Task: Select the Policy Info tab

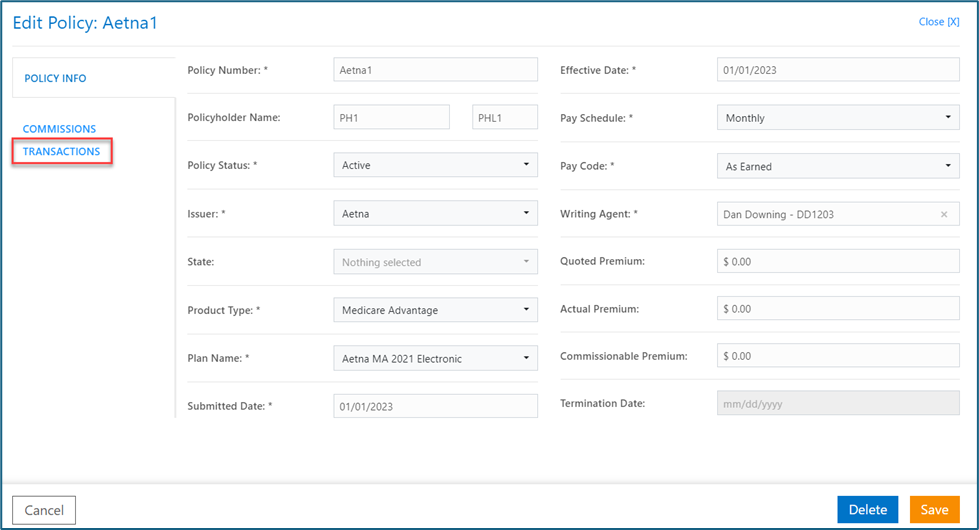Action: [55, 78]
